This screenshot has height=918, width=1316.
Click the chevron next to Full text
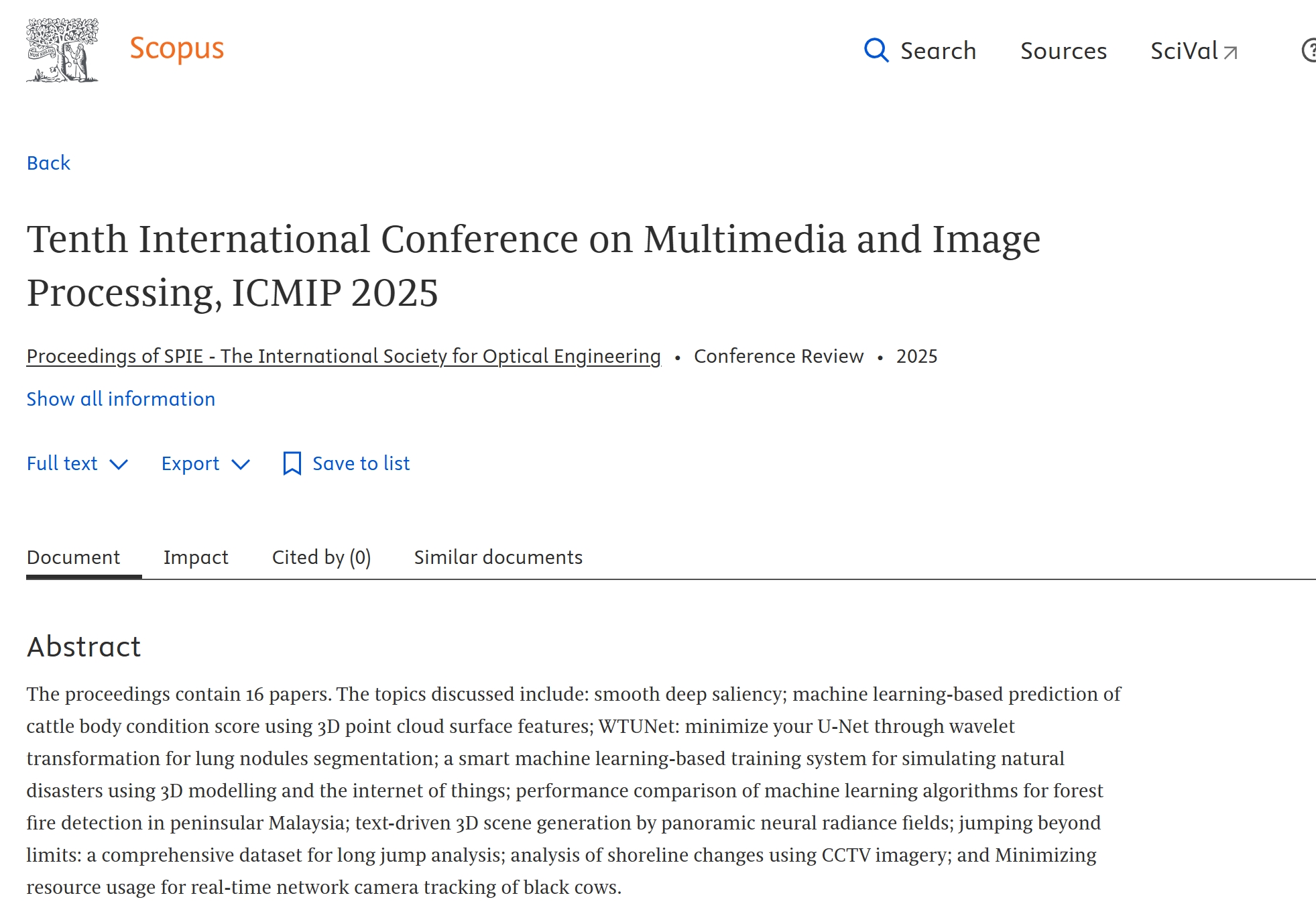[119, 464]
